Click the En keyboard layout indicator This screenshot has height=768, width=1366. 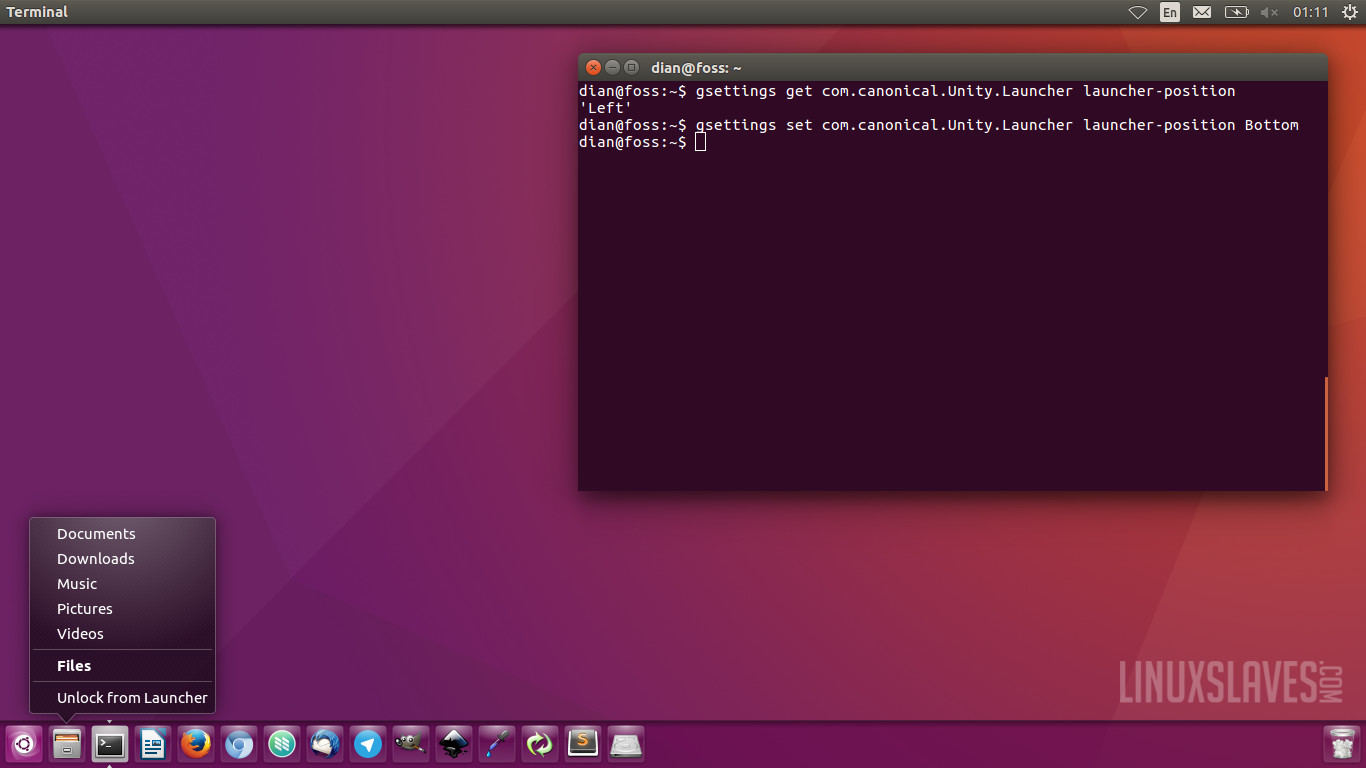coord(1169,12)
